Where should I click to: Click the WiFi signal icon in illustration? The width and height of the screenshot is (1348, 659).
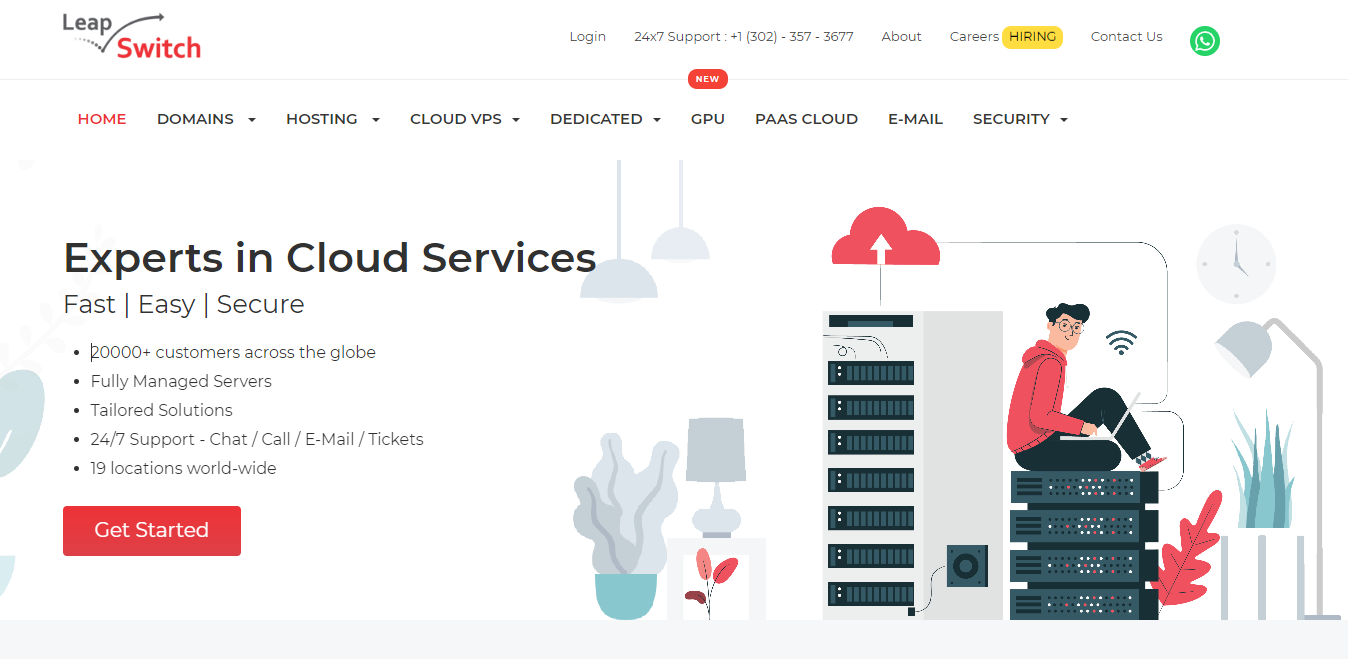pos(1121,343)
